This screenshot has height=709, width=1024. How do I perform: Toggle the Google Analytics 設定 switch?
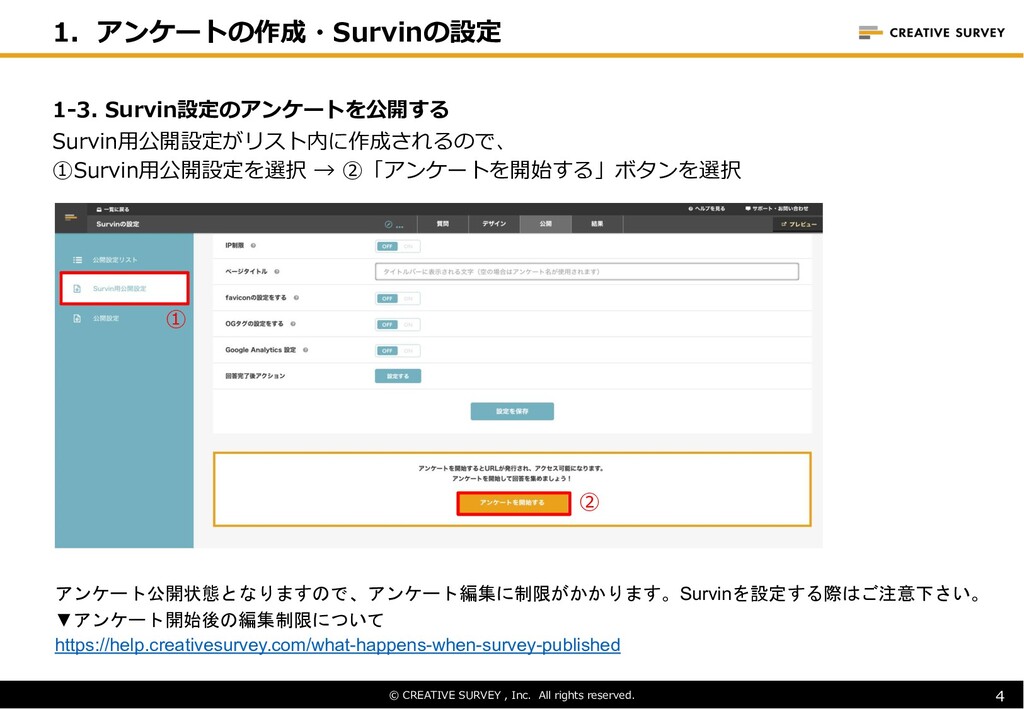pyautogui.click(x=398, y=351)
